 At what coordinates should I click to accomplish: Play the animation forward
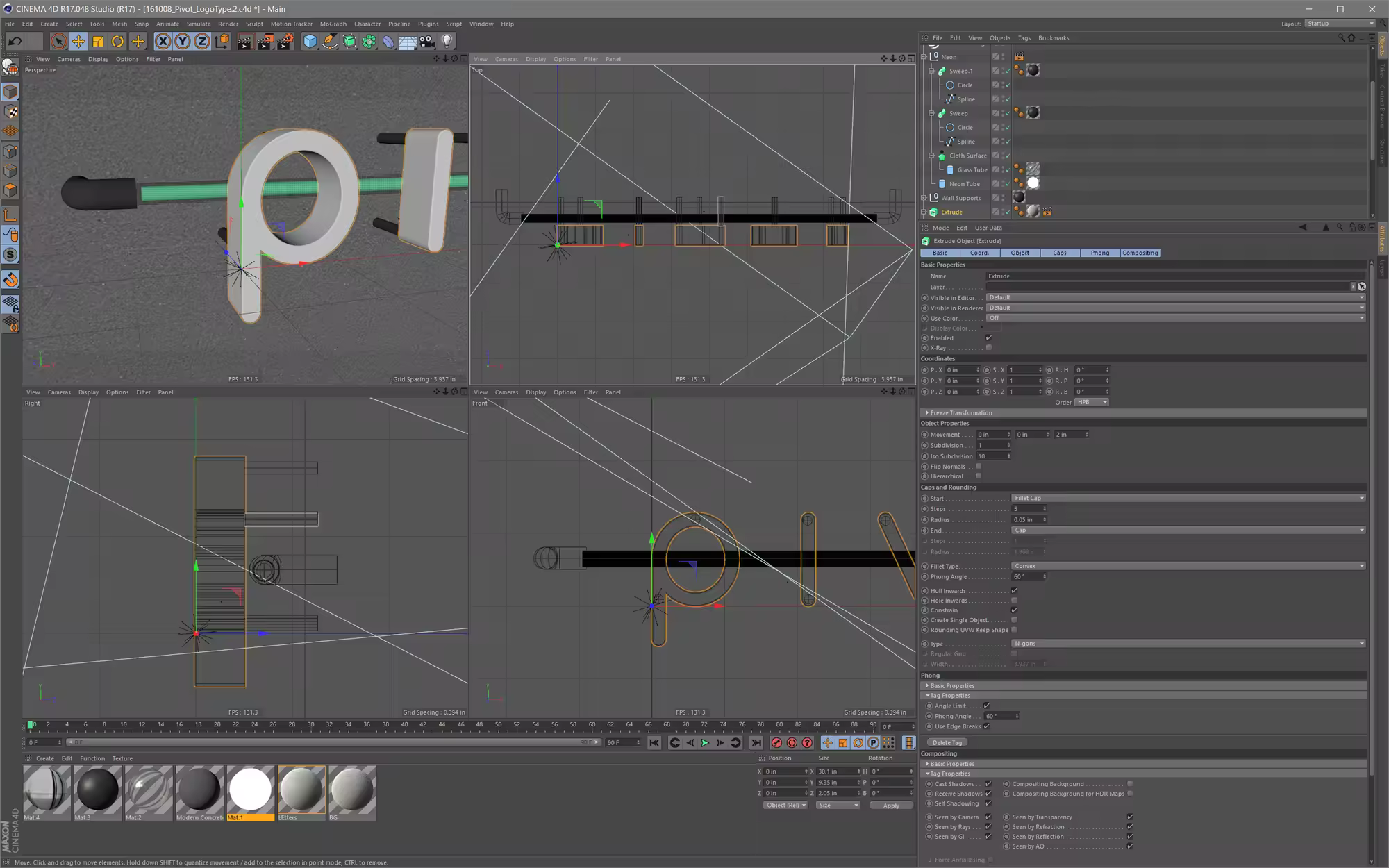(x=705, y=743)
